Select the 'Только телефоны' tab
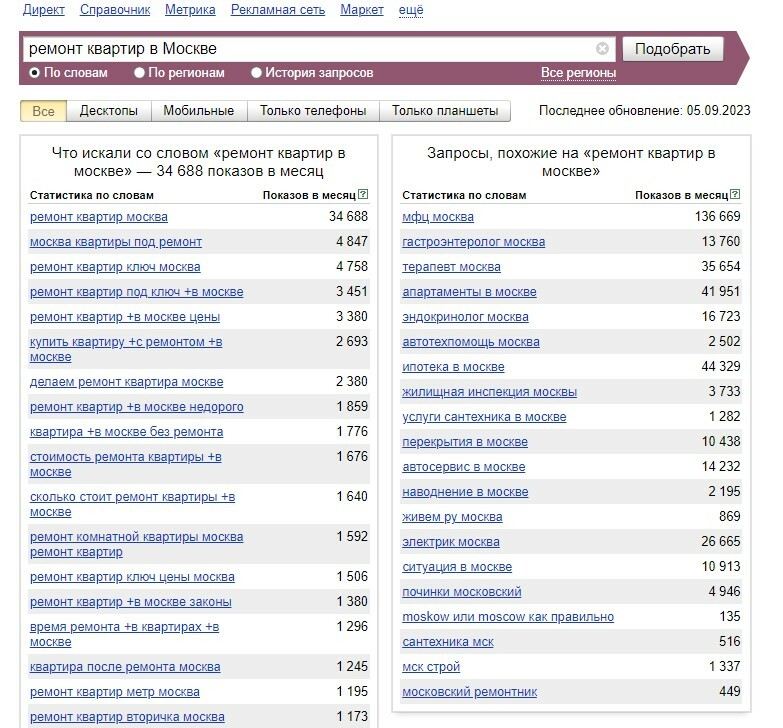The height and width of the screenshot is (728, 783). click(x=313, y=111)
